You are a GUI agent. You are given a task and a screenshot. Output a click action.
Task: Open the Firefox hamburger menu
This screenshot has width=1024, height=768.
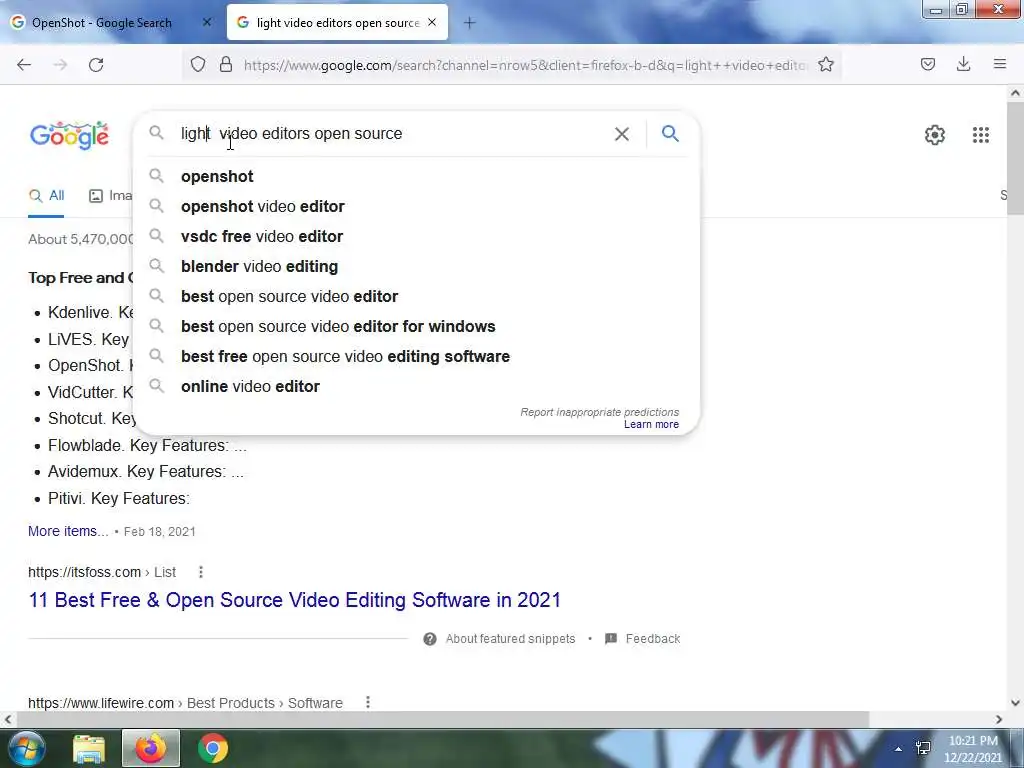point(1000,64)
